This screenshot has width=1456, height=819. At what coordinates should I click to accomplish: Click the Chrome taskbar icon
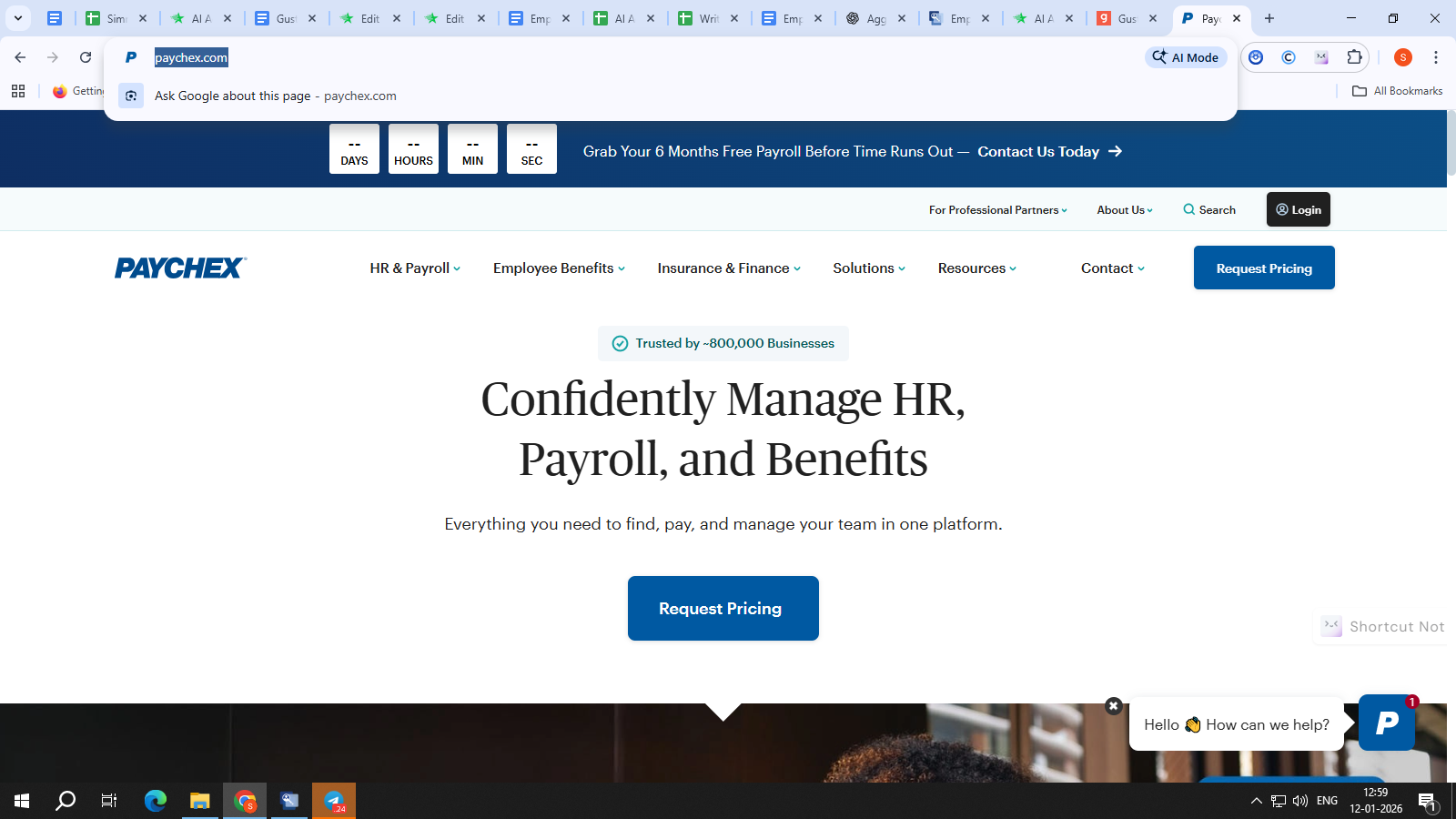pyautogui.click(x=245, y=801)
